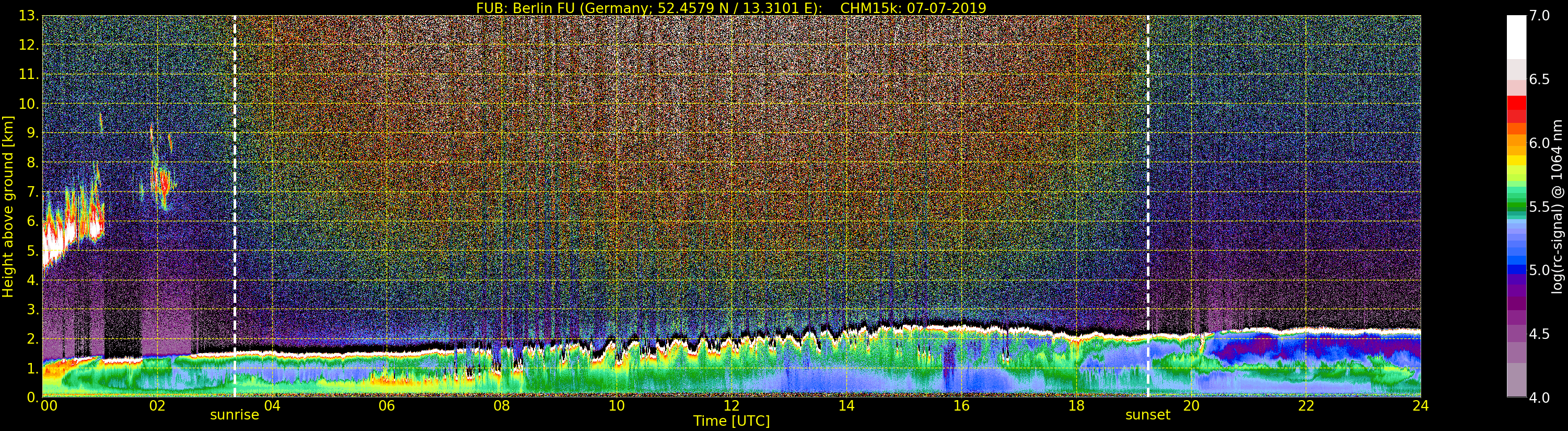1568x431 pixels.
Task: Click the 13 tick on the height axis
Action: click(29, 16)
